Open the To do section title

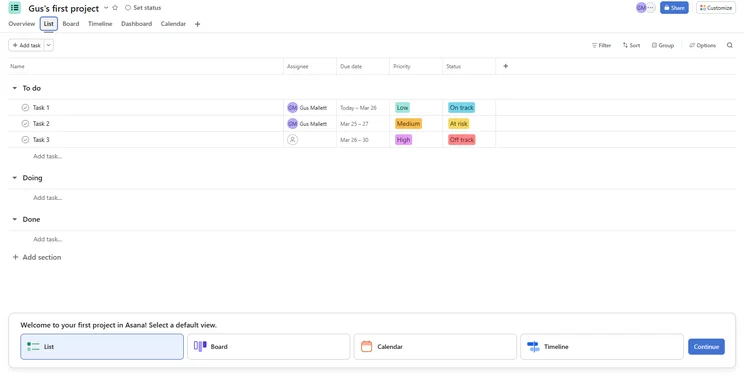[32, 88]
